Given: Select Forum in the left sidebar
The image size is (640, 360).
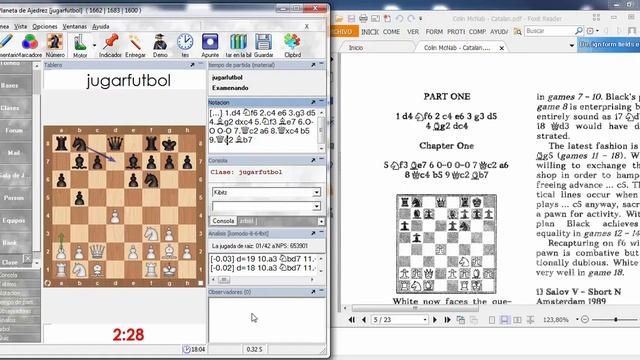Looking at the screenshot, I should point(13,130).
